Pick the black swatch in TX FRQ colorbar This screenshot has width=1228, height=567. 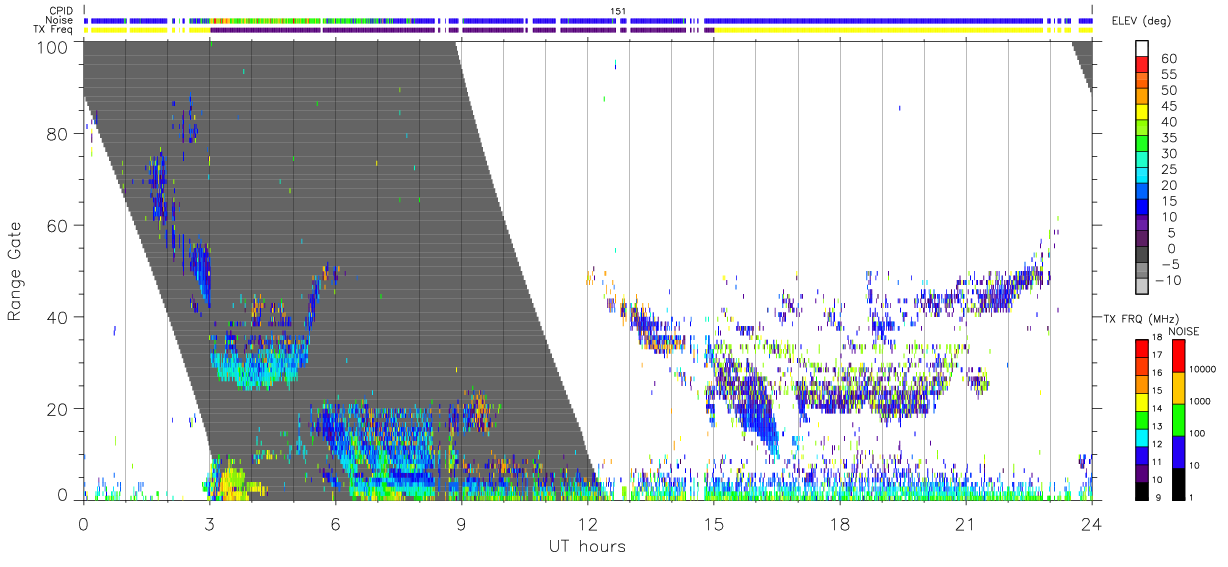(1141, 489)
